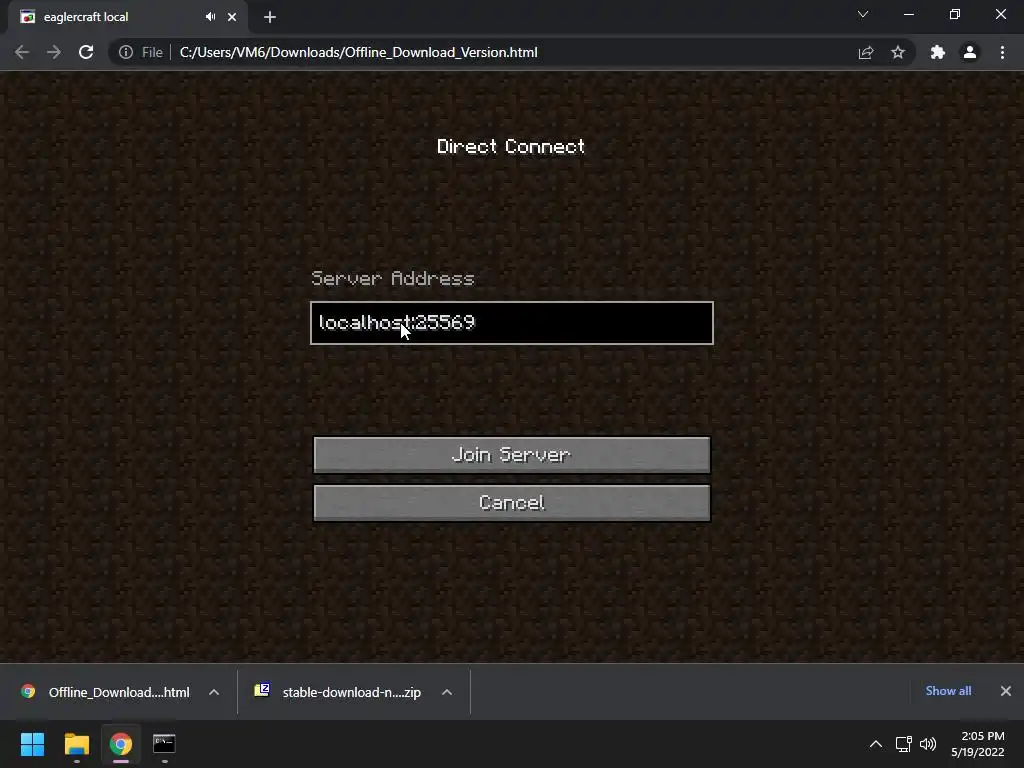The height and width of the screenshot is (768, 1024).
Task: Select the address bar URL
Action: pyautogui.click(x=359, y=52)
